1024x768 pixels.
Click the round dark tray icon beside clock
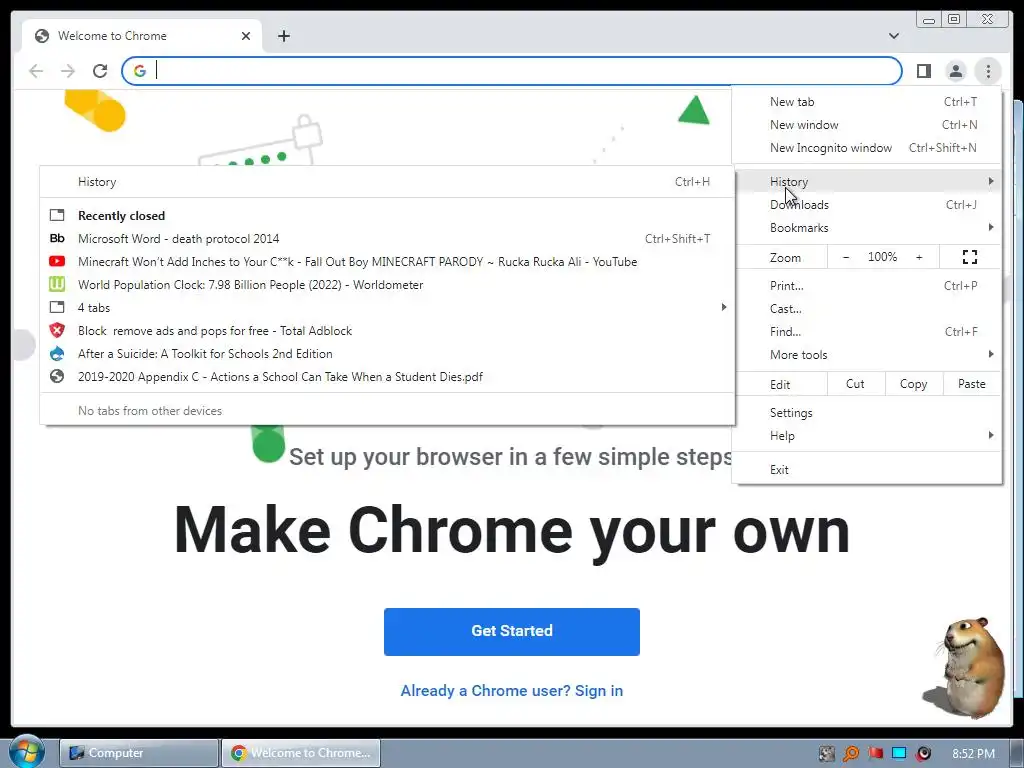pos(923,754)
